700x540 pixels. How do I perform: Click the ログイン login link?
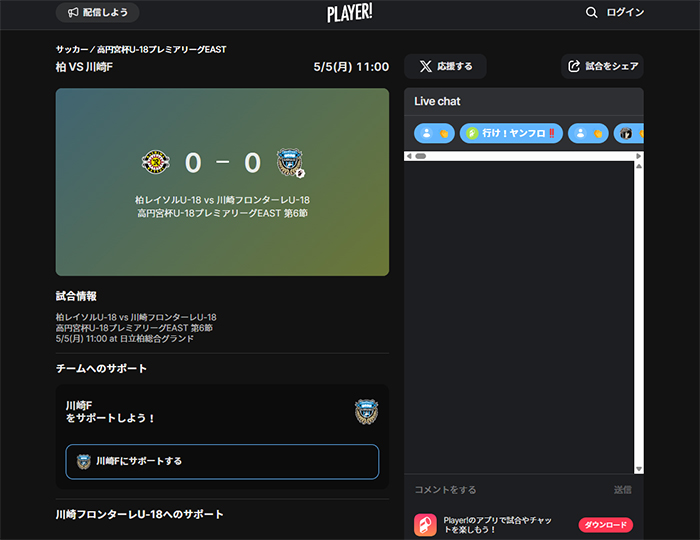click(x=625, y=12)
